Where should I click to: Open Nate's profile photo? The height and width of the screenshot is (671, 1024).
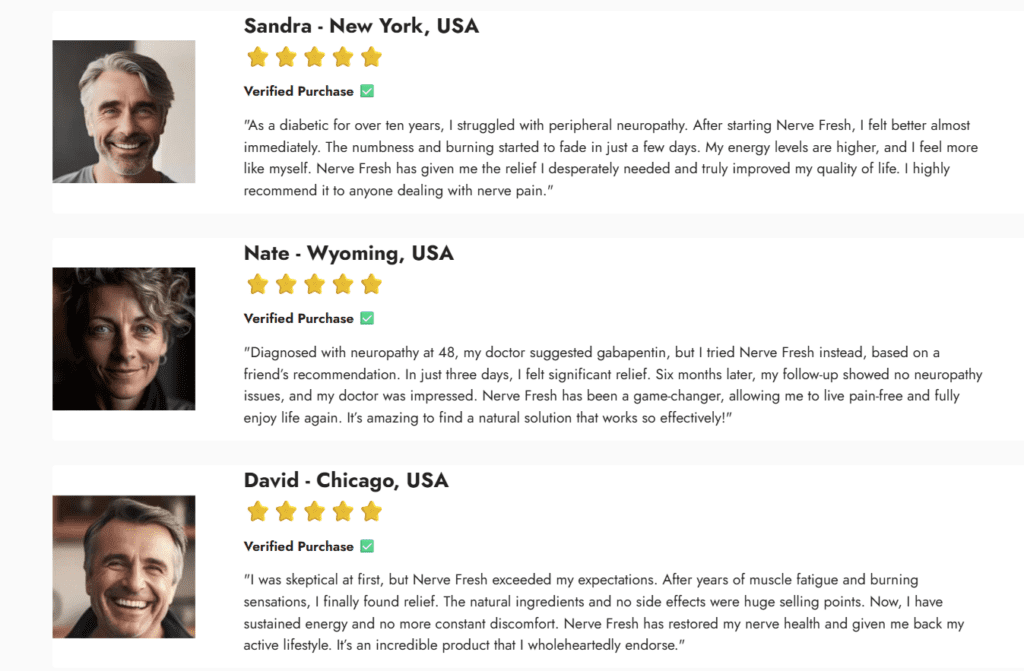(124, 339)
